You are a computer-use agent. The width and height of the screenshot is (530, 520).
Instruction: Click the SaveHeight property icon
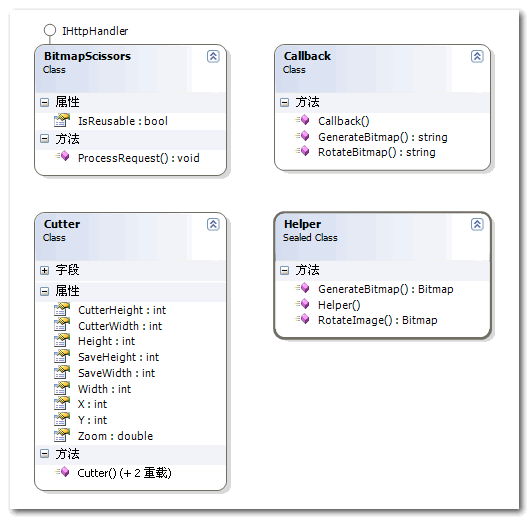tap(62, 356)
